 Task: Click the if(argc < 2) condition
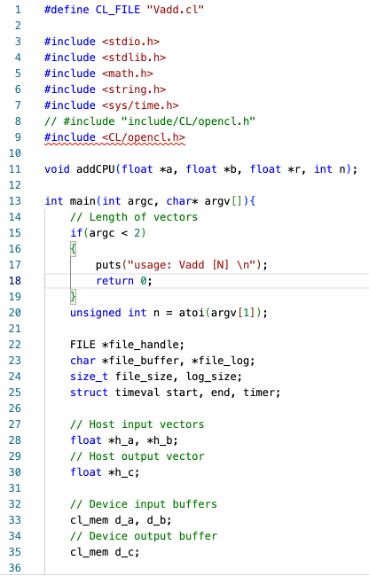[108, 233]
